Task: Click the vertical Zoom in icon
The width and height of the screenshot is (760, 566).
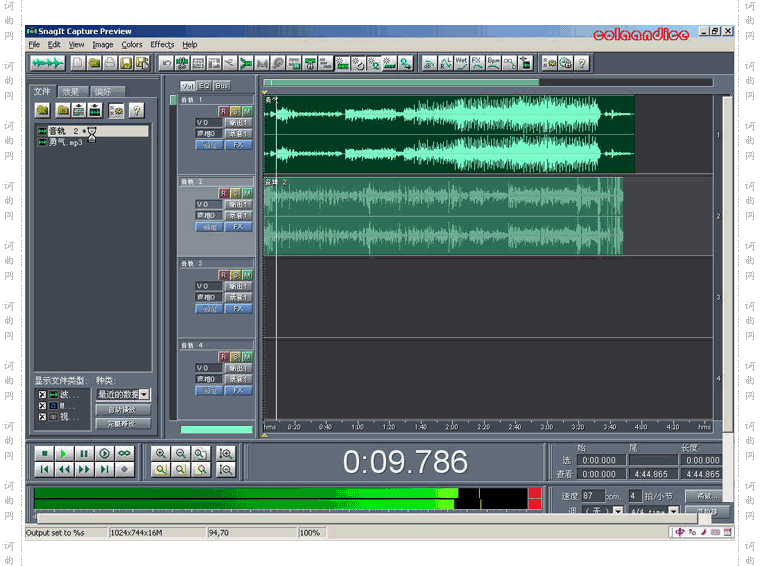Action: 226,454
